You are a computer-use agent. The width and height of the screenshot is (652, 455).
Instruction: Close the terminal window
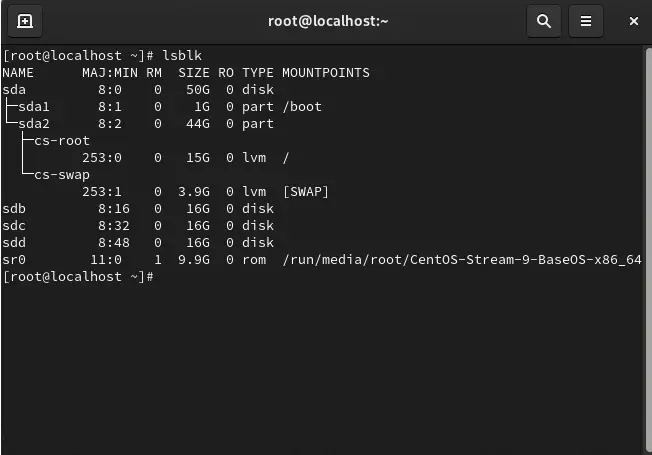(634, 20)
